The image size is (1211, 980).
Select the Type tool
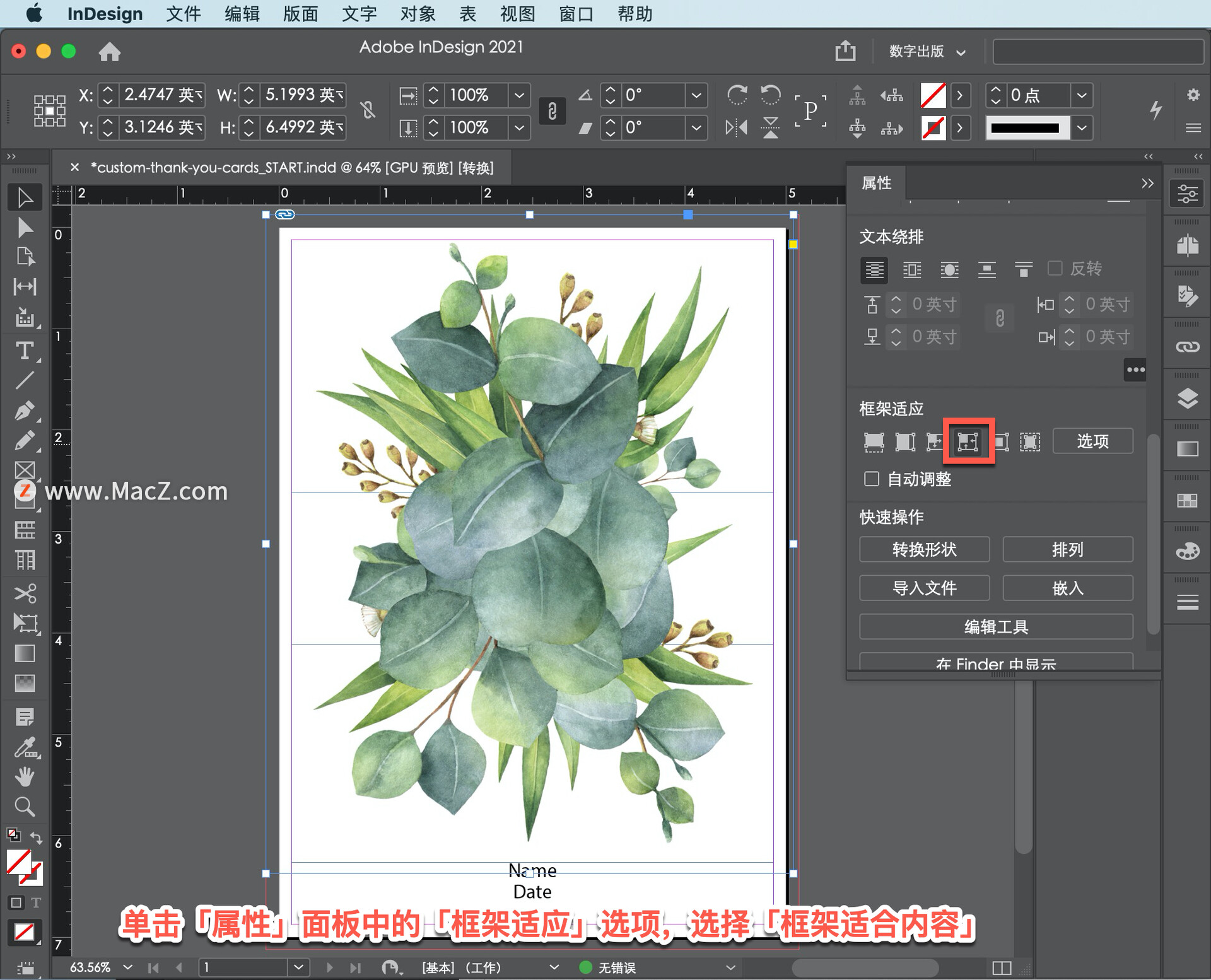tap(25, 351)
